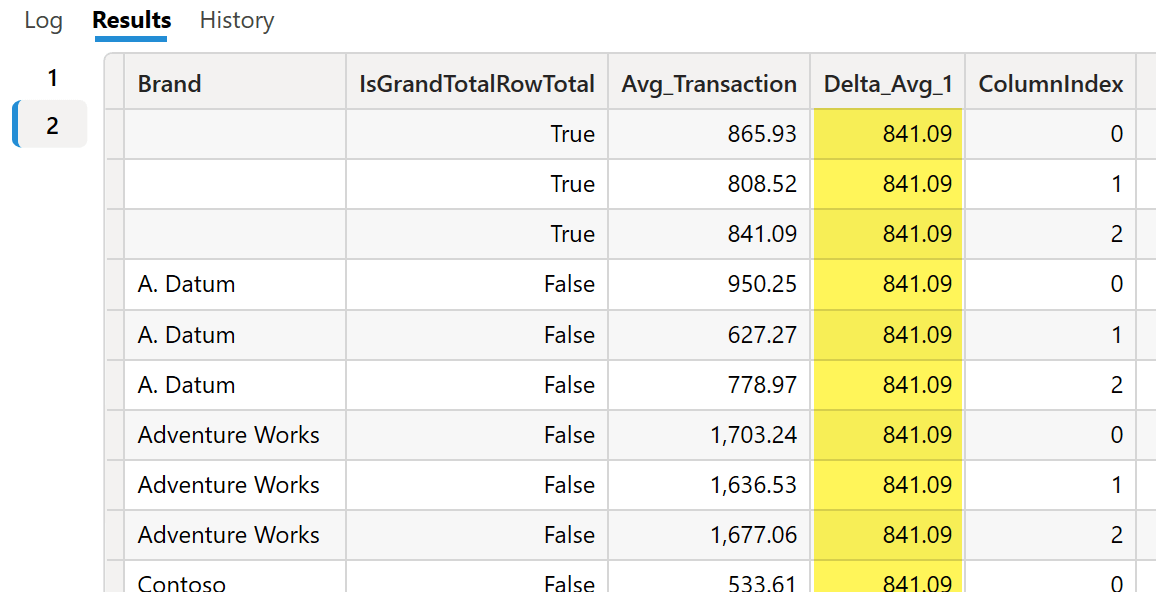Click the highlighted Delta_Avg_1 cell in first row
The image size is (1156, 592).
pos(888,134)
